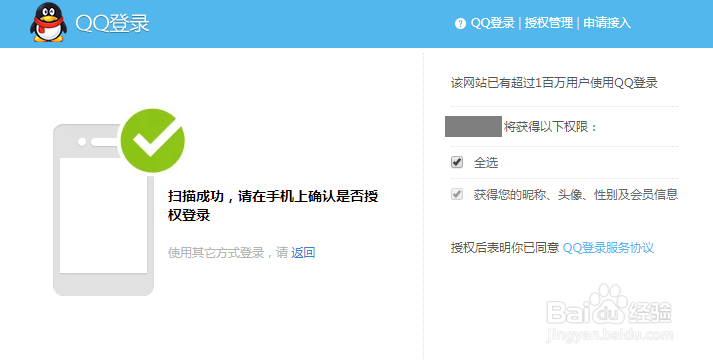
Task: Click text 该网站已有超过1百万用户使用QQ登录
Action: [x=554, y=83]
